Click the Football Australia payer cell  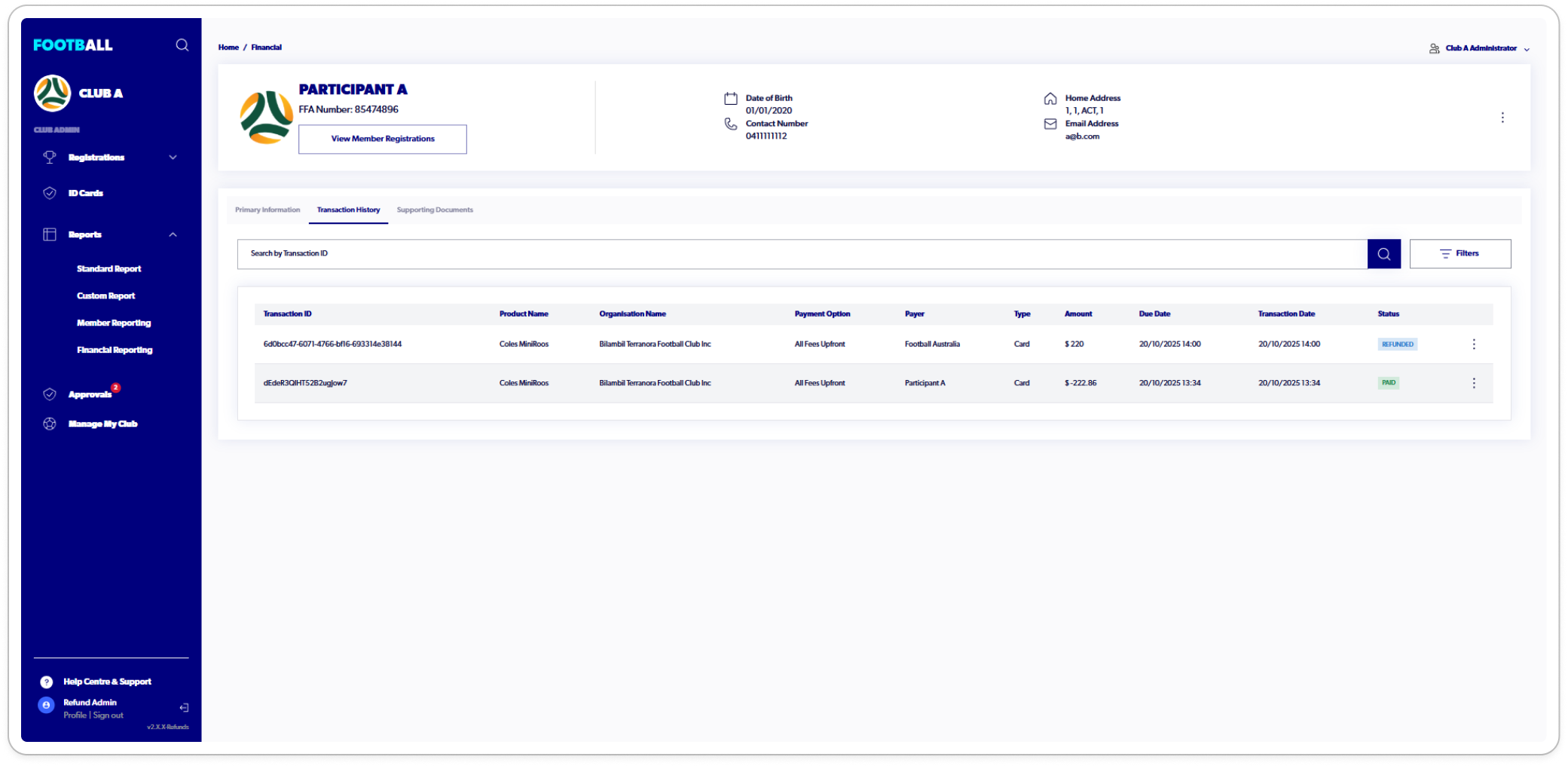(932, 344)
